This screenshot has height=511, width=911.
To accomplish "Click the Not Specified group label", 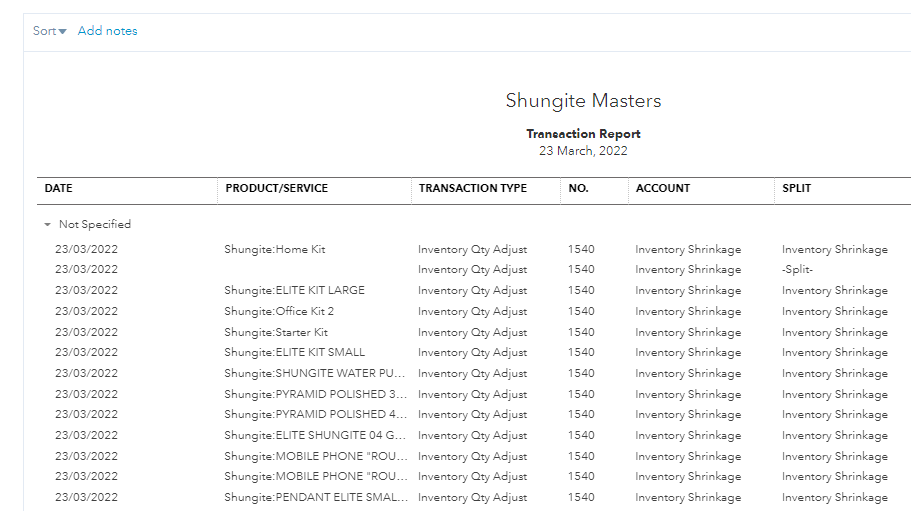I will pyautogui.click(x=95, y=224).
